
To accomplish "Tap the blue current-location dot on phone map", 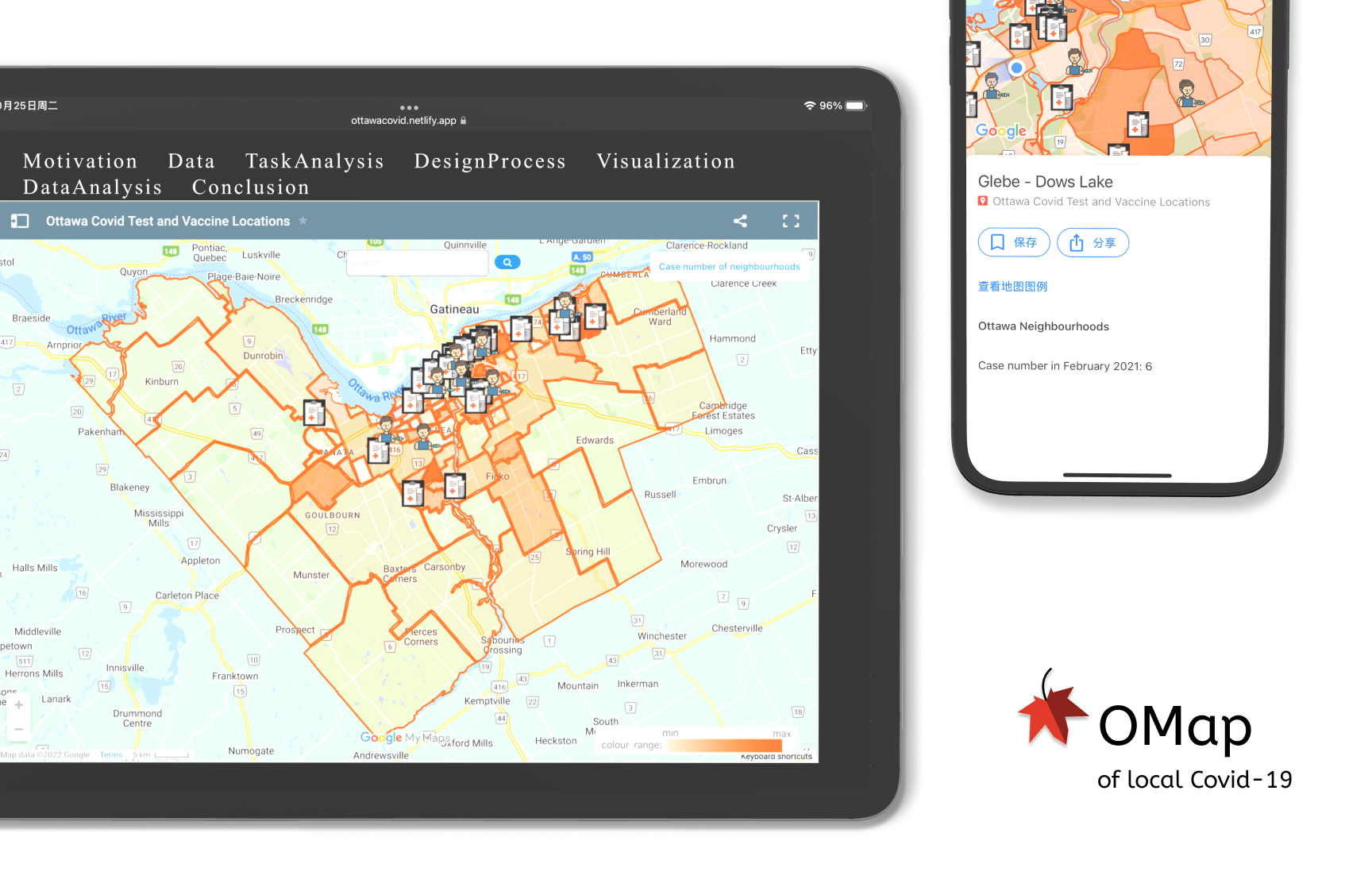I will [1016, 67].
